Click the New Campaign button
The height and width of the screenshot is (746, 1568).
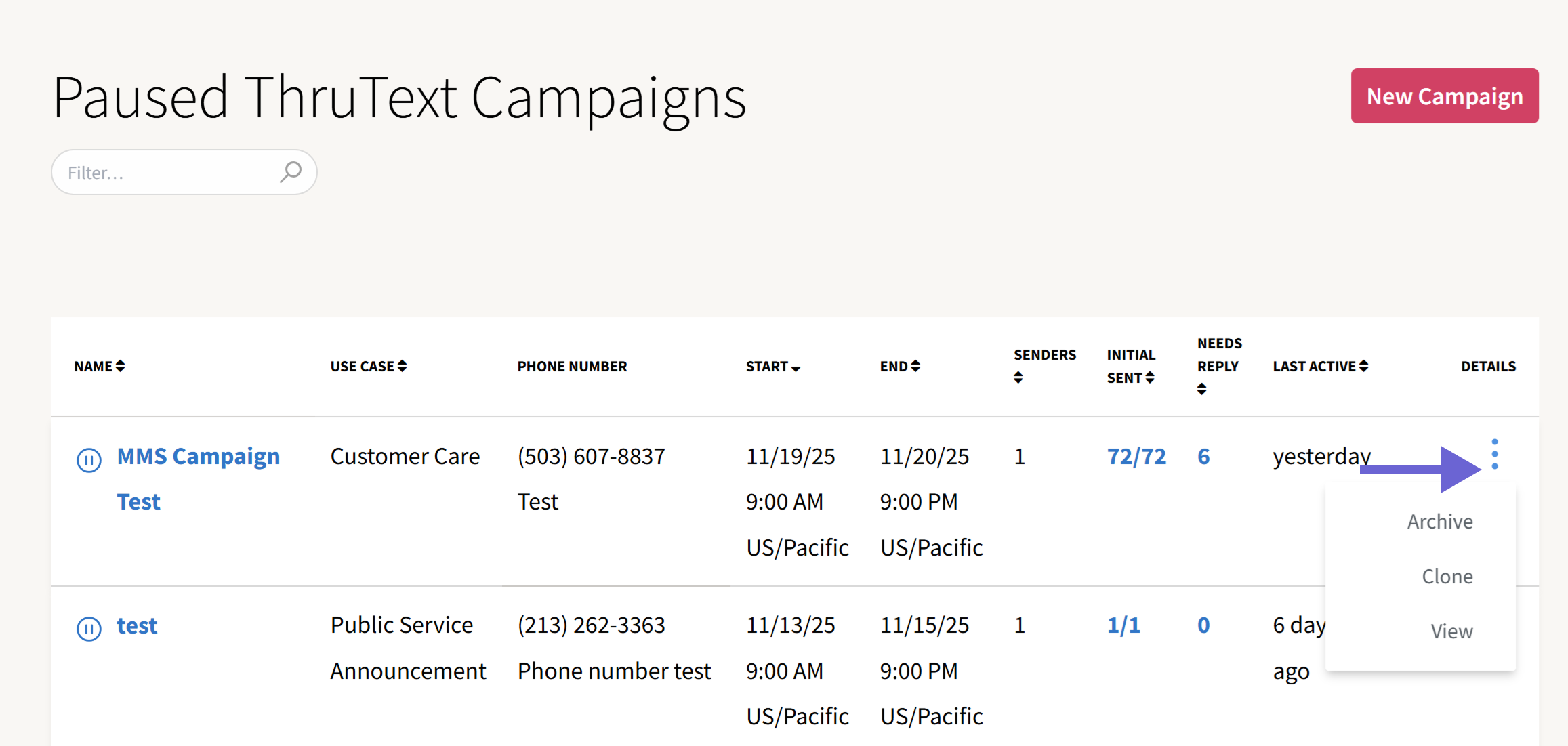tap(1444, 96)
